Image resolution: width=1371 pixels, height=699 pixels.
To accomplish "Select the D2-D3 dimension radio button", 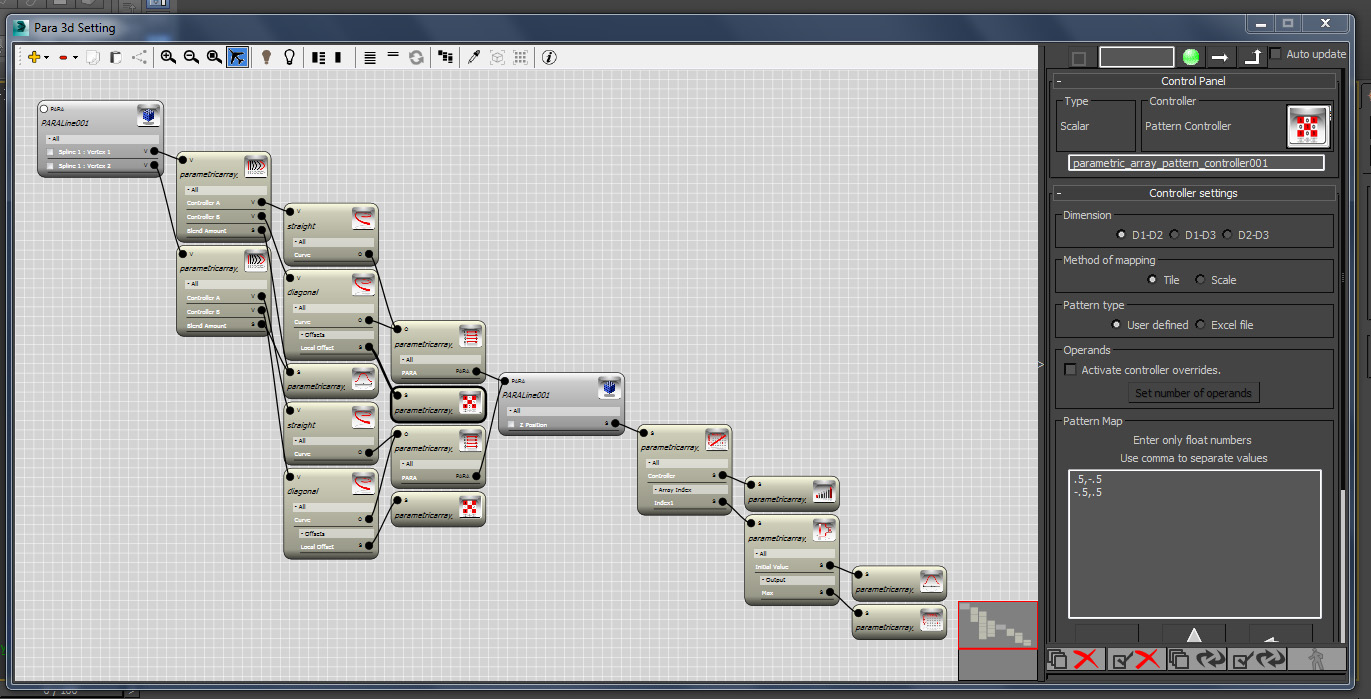I will tap(1227, 235).
